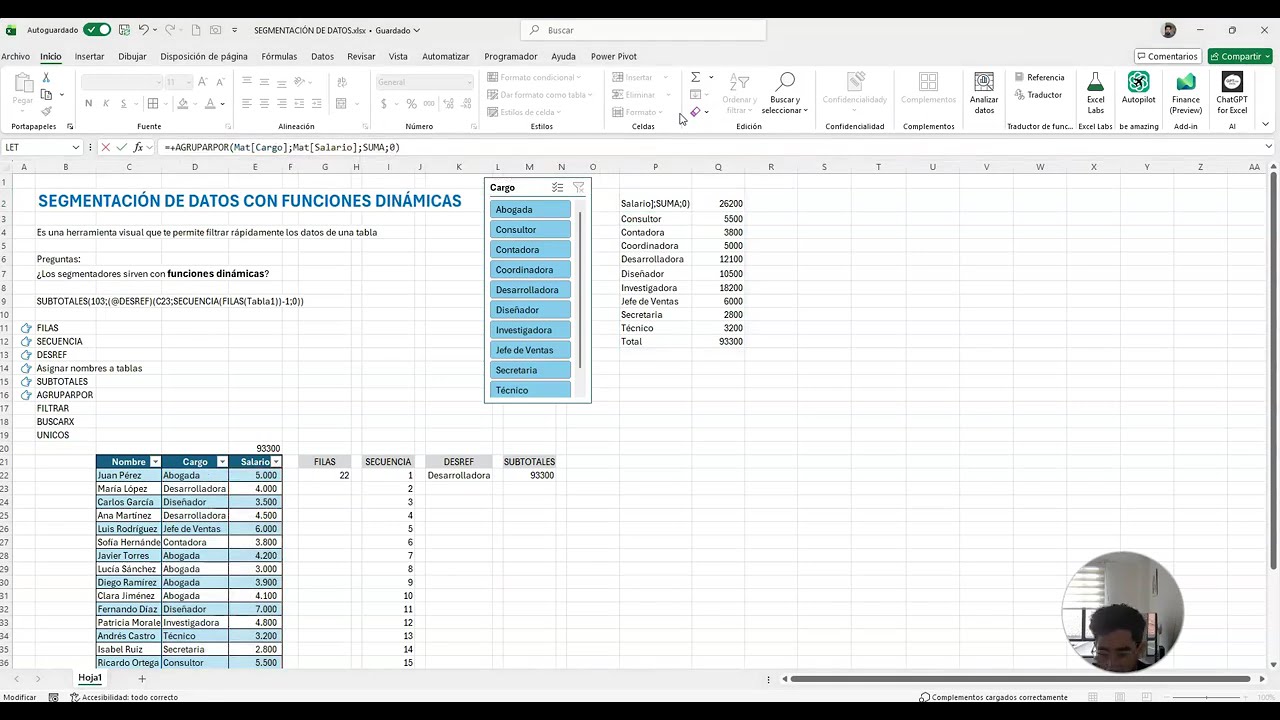Image resolution: width=1280 pixels, height=720 pixels.
Task: Expand the formula bar with the arrow
Action: point(1268,147)
